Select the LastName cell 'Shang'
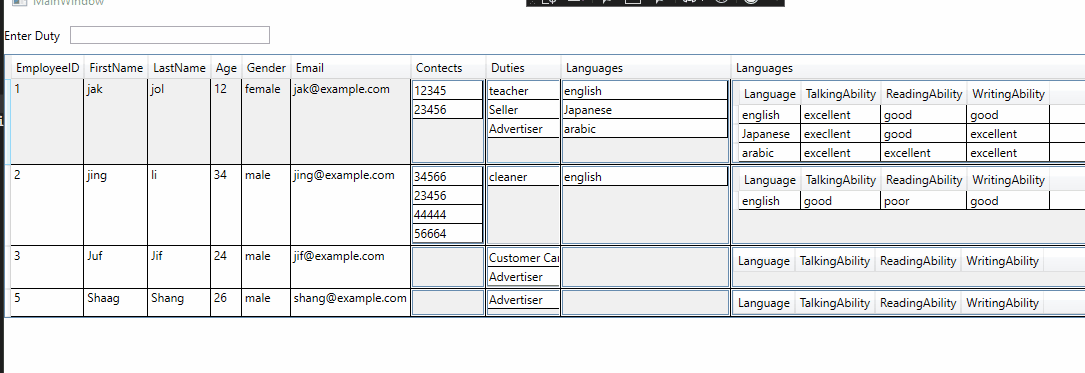 pyautogui.click(x=179, y=303)
